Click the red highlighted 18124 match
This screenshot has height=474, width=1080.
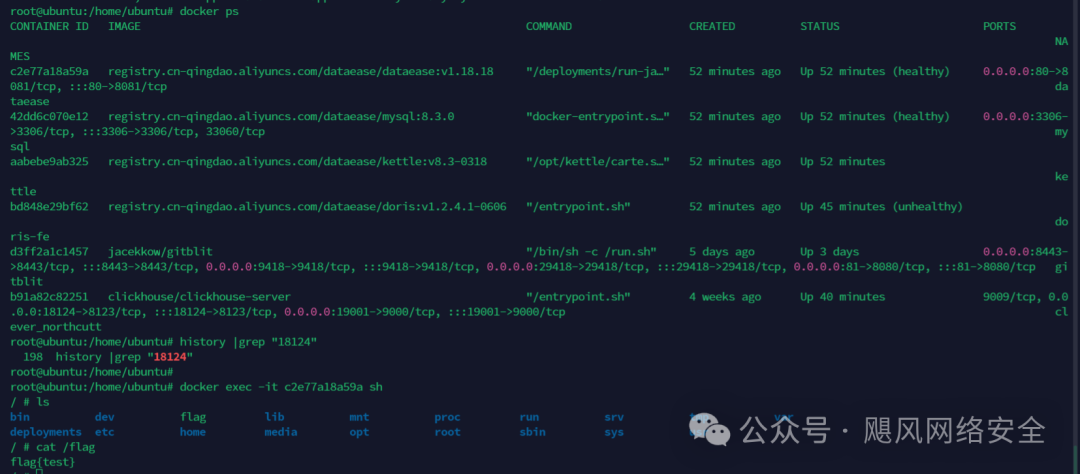click(169, 357)
